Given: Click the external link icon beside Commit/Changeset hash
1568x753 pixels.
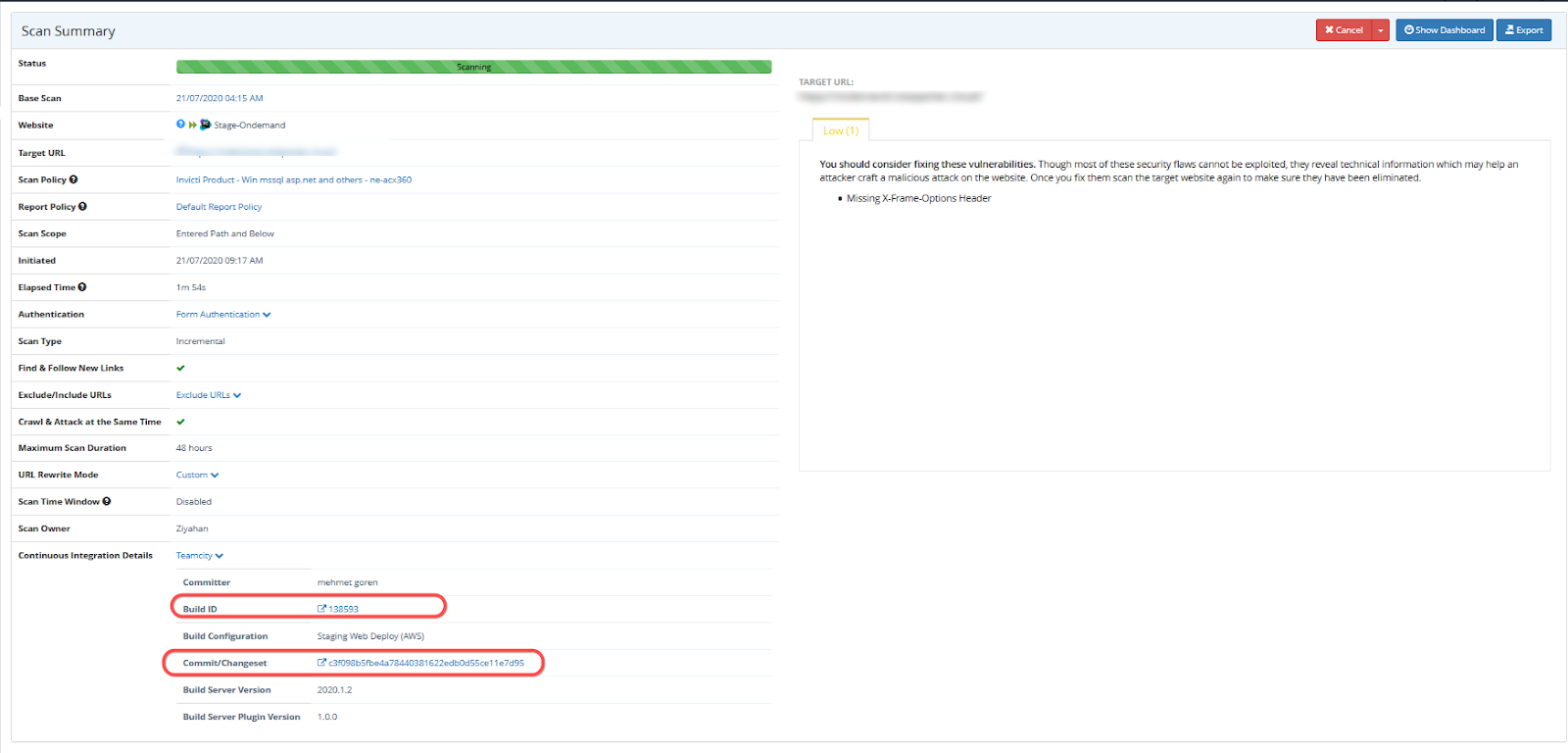Looking at the screenshot, I should (321, 663).
